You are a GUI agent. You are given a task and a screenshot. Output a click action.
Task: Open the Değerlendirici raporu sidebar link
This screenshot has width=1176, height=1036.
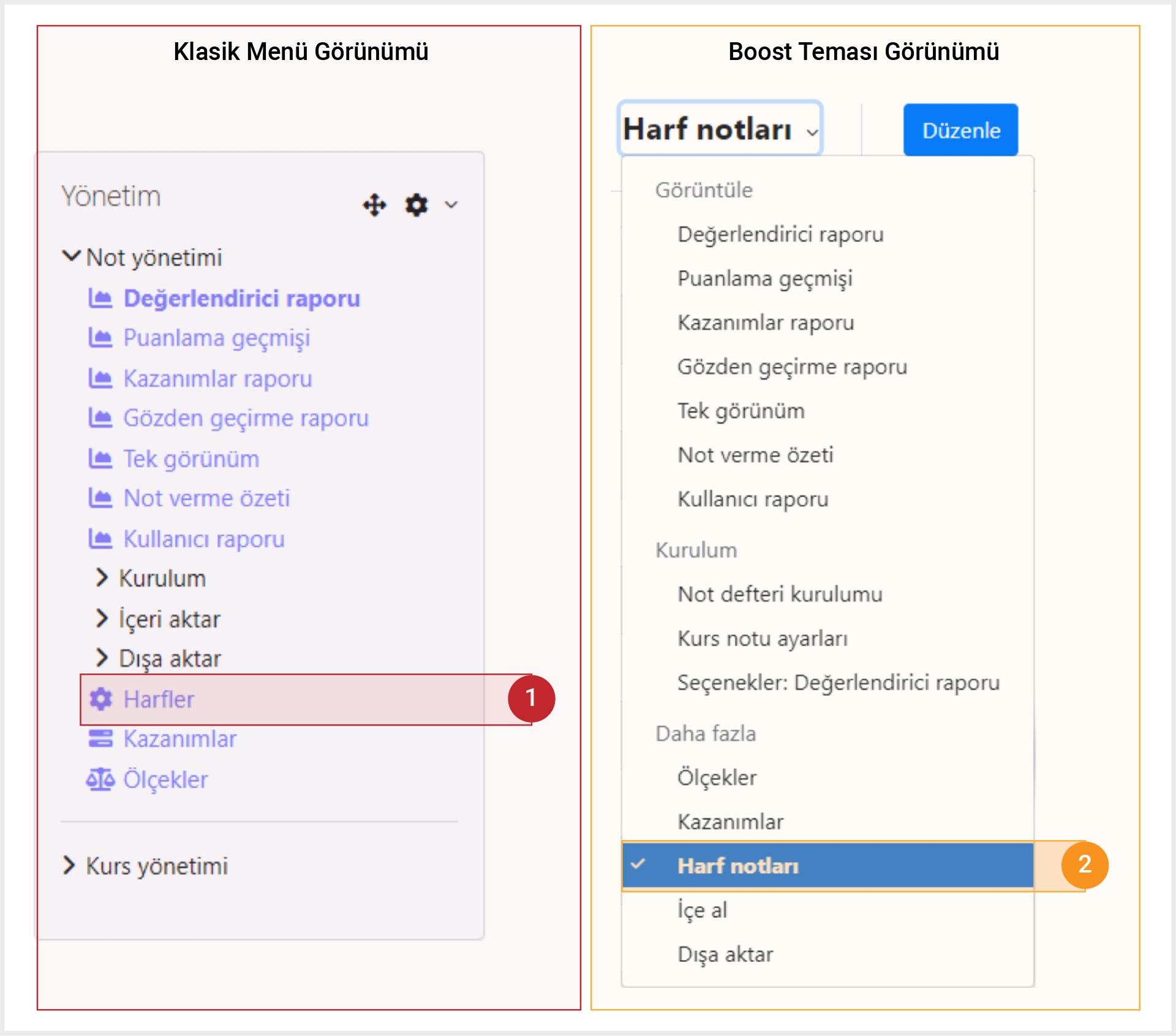[242, 299]
